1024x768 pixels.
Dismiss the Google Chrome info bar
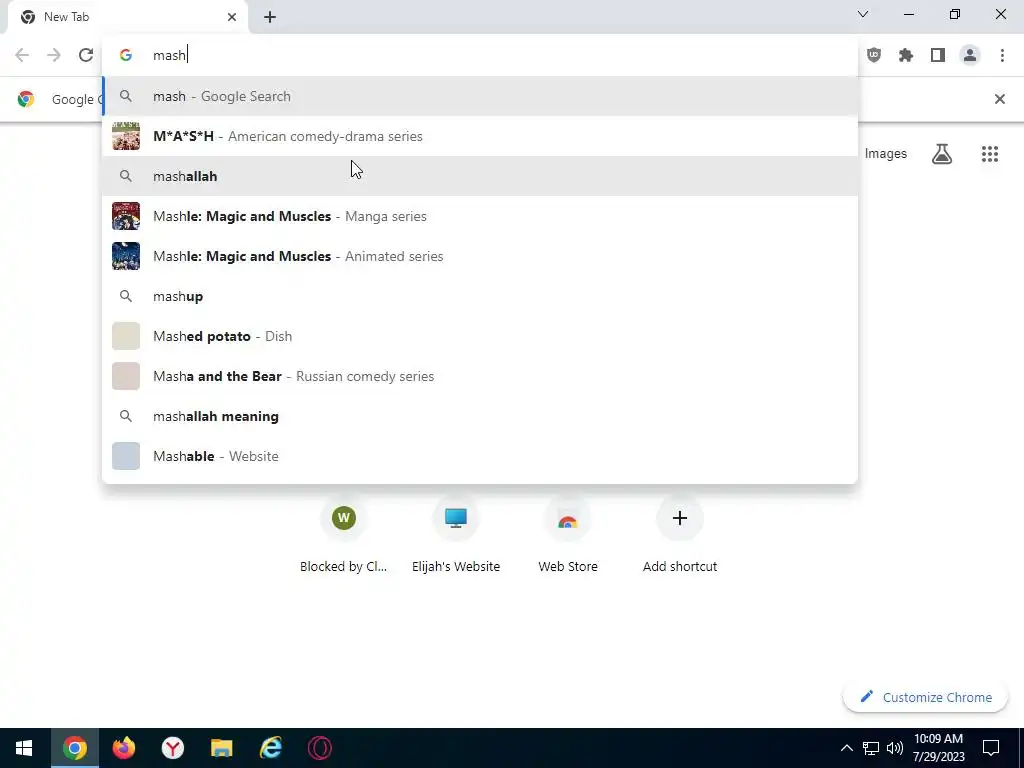(x=999, y=99)
